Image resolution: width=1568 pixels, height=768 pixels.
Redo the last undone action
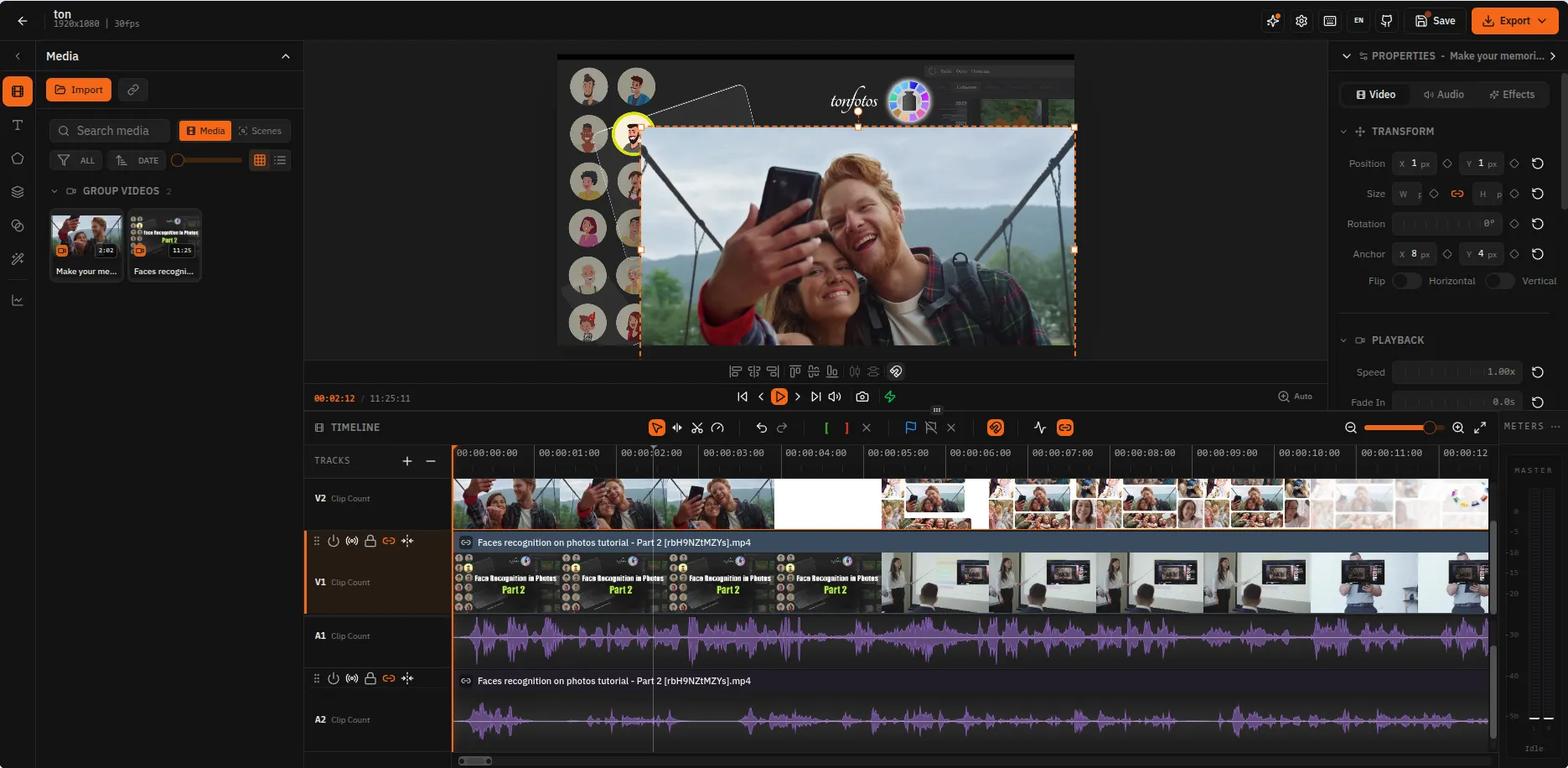point(782,428)
